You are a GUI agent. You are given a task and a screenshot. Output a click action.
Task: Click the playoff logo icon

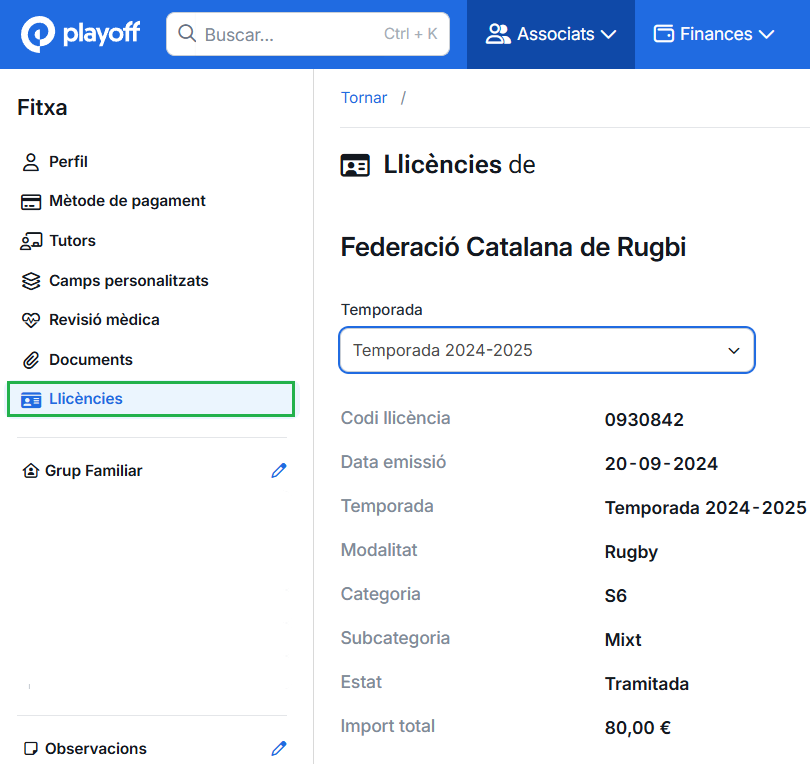click(x=38, y=34)
